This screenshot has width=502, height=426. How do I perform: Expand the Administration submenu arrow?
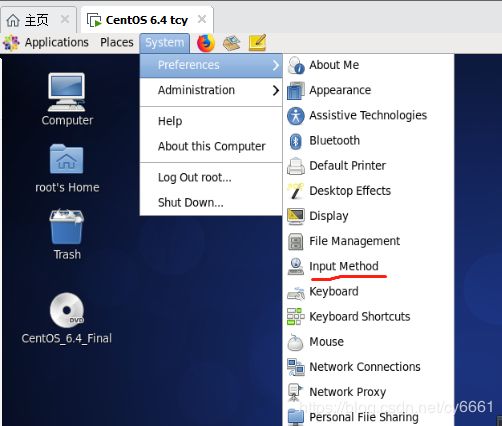pos(275,90)
